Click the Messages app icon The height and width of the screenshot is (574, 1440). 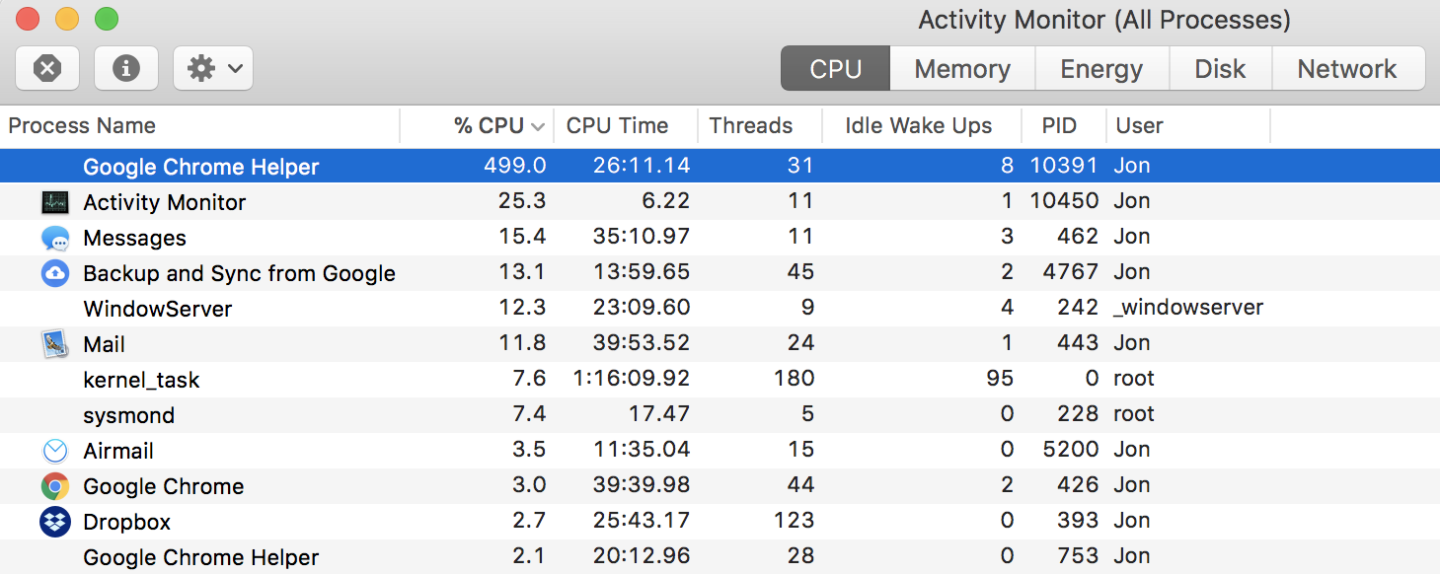[55, 238]
